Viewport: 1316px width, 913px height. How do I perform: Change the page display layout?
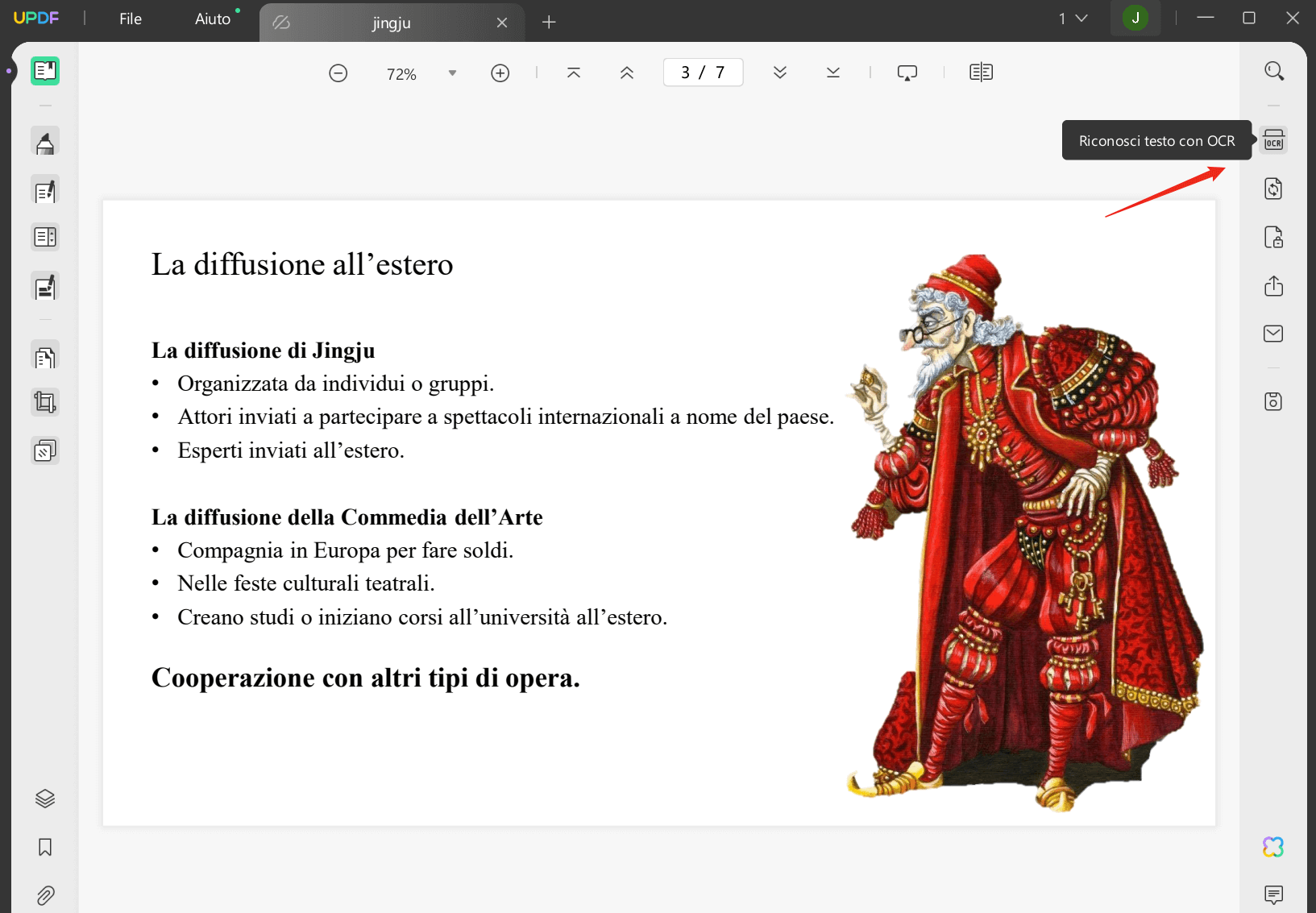(981, 73)
